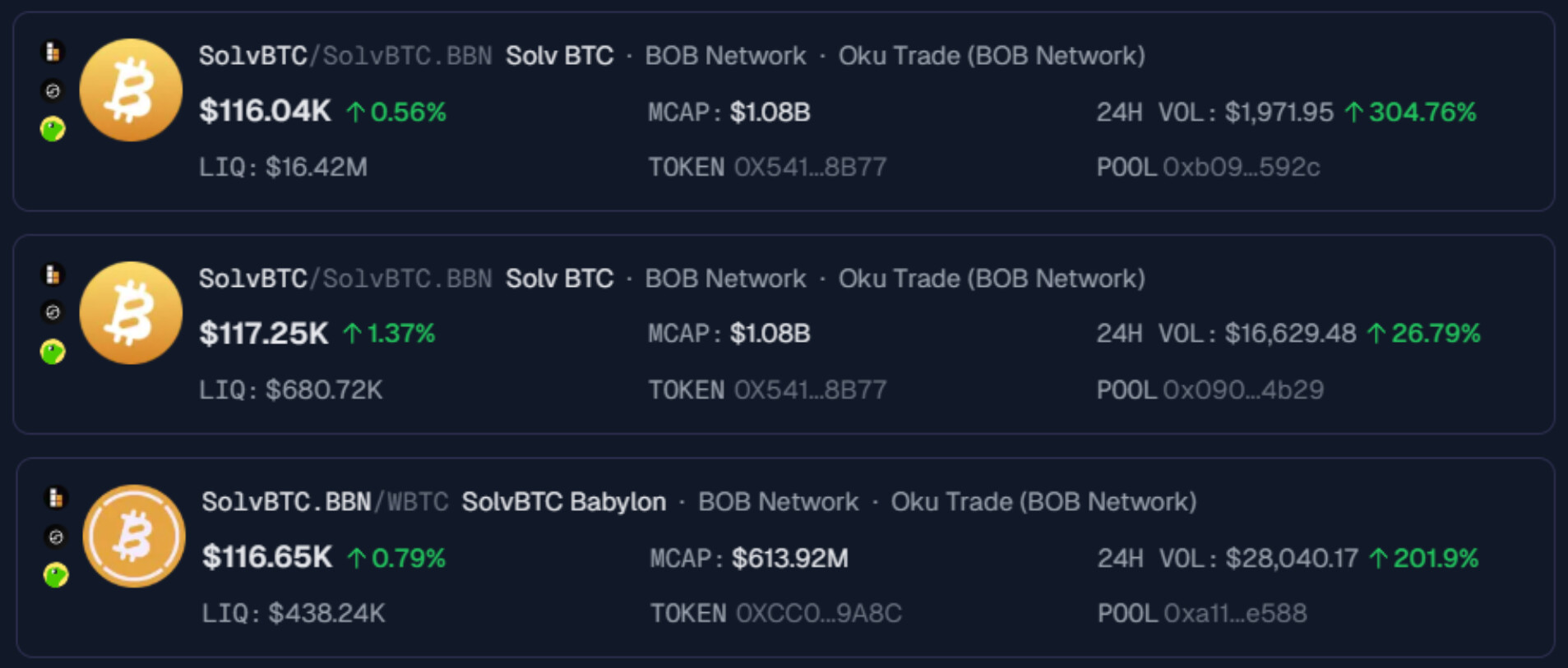
Task: Open pool address 0x090...4b29
Action: tap(1242, 390)
